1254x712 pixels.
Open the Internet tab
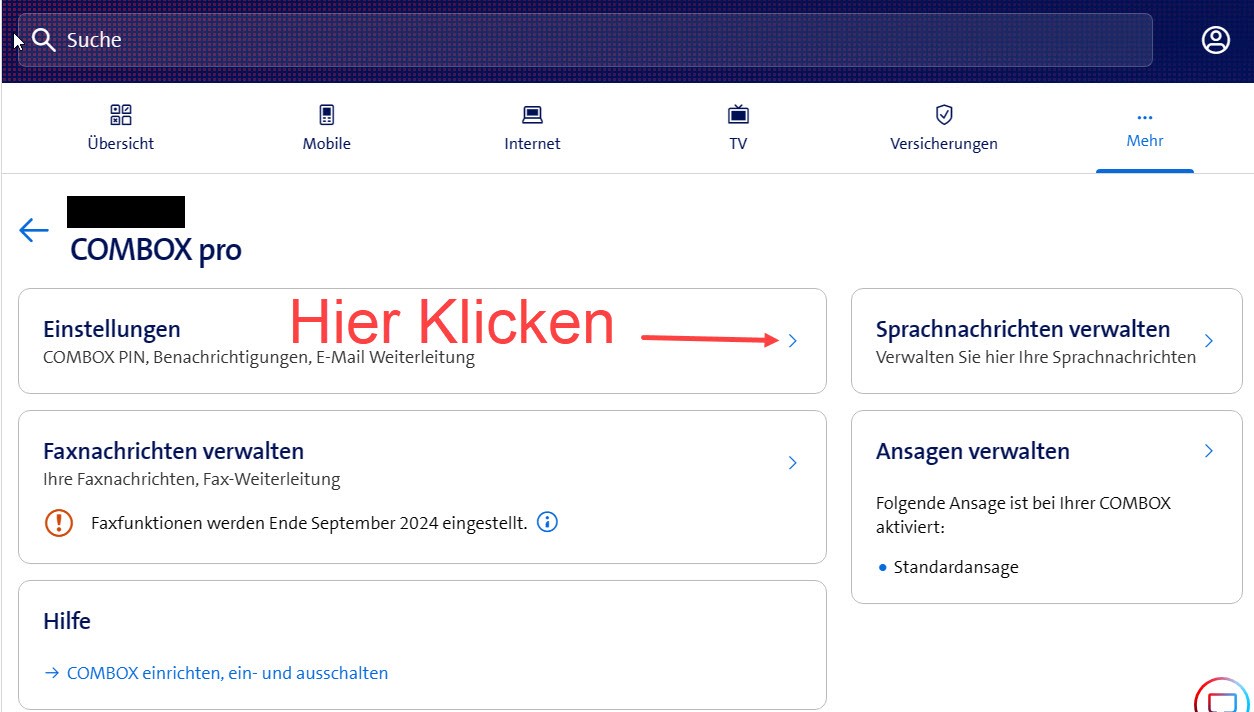[532, 128]
